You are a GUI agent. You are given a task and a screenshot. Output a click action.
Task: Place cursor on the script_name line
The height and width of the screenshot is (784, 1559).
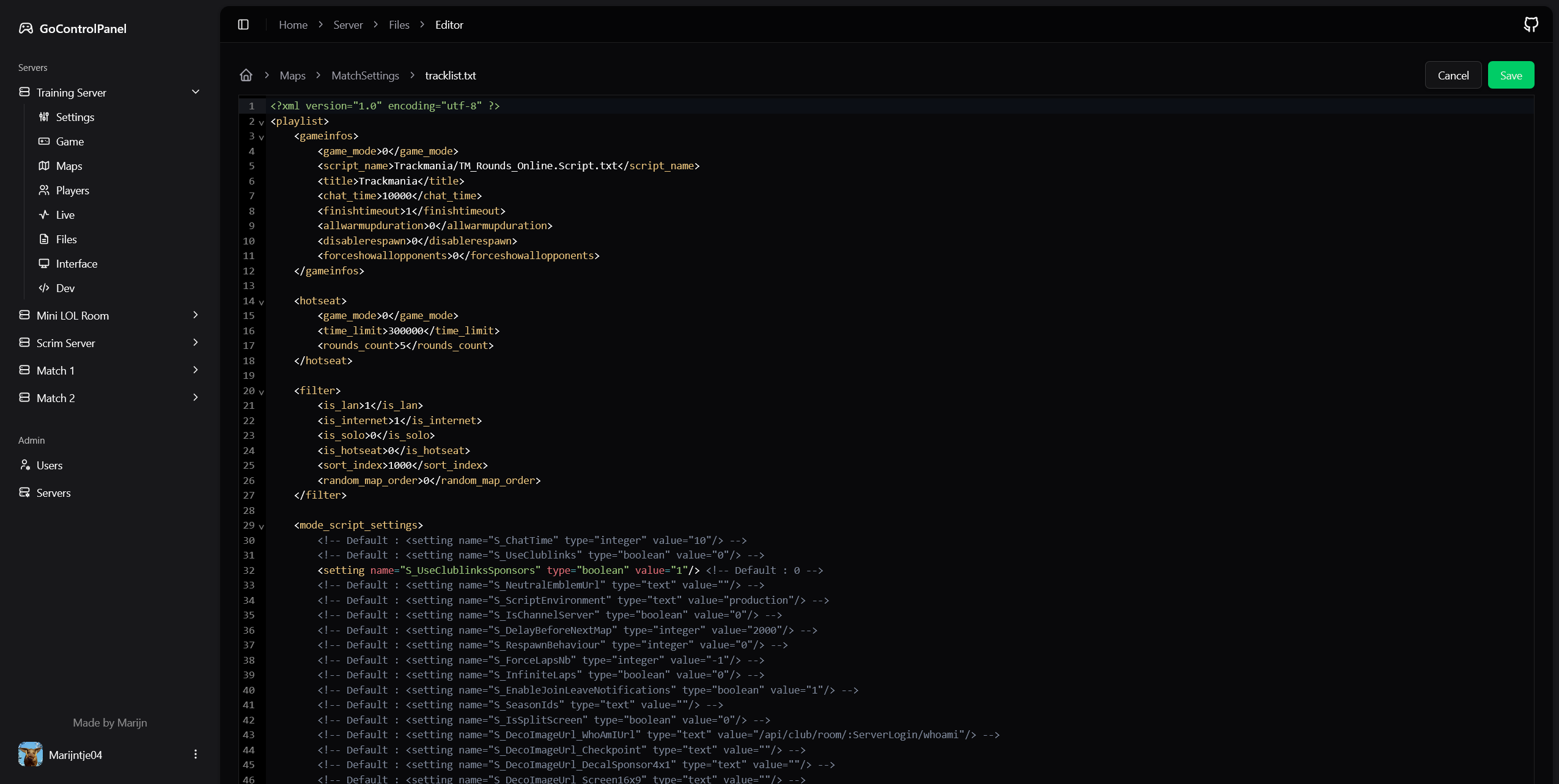[509, 166]
